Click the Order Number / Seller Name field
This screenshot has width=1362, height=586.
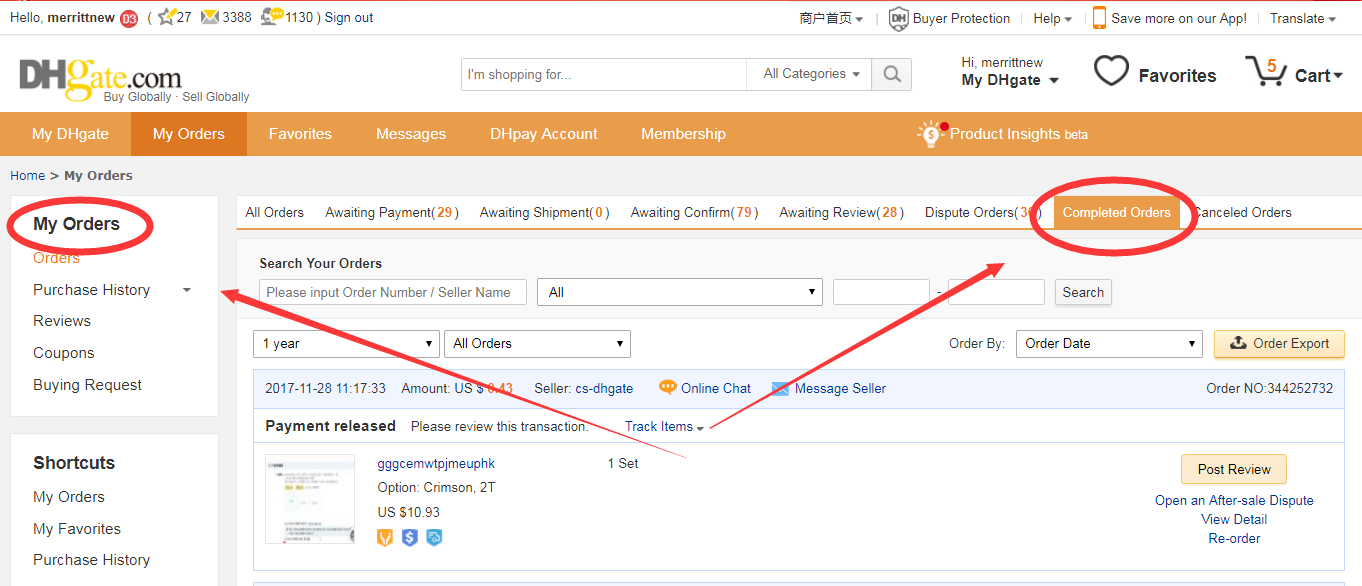pos(393,292)
